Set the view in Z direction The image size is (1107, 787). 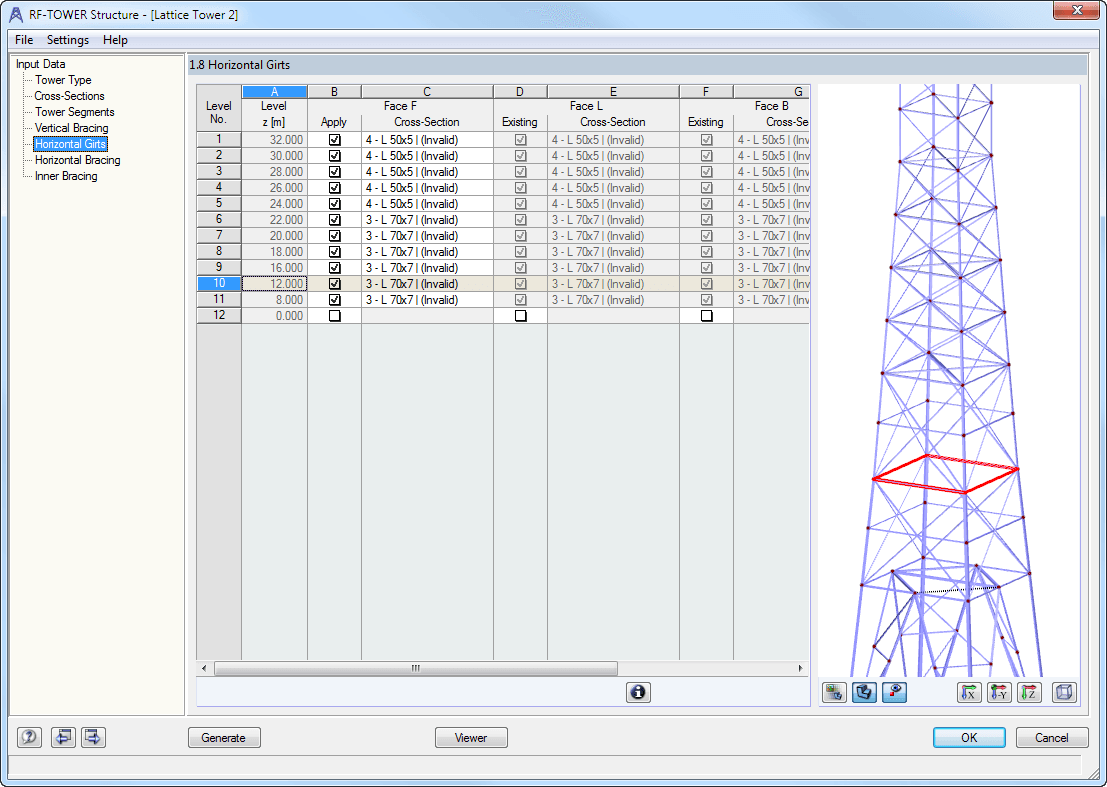[x=1029, y=692]
